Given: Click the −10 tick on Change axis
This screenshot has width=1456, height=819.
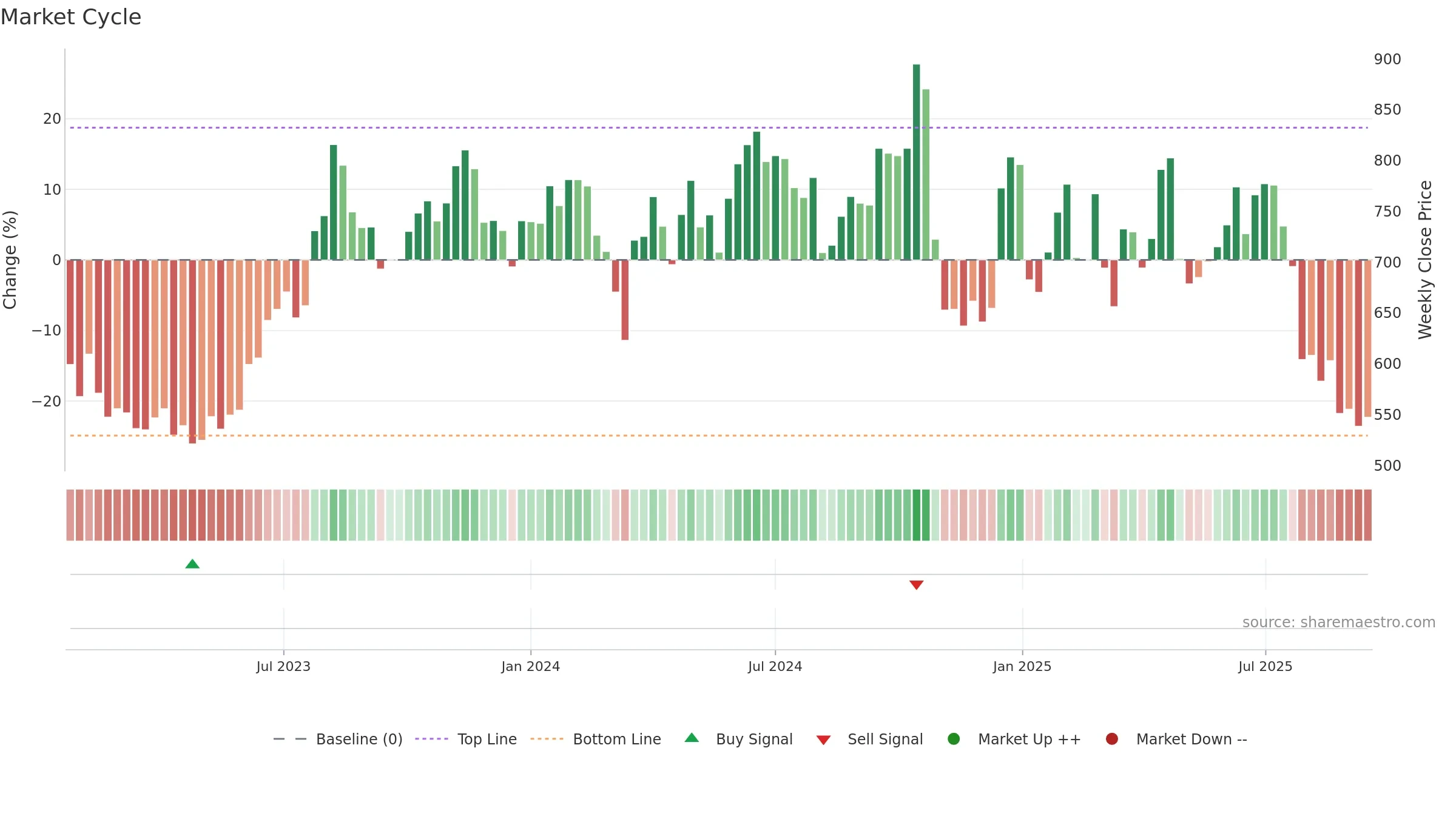Looking at the screenshot, I should pyautogui.click(x=47, y=331).
